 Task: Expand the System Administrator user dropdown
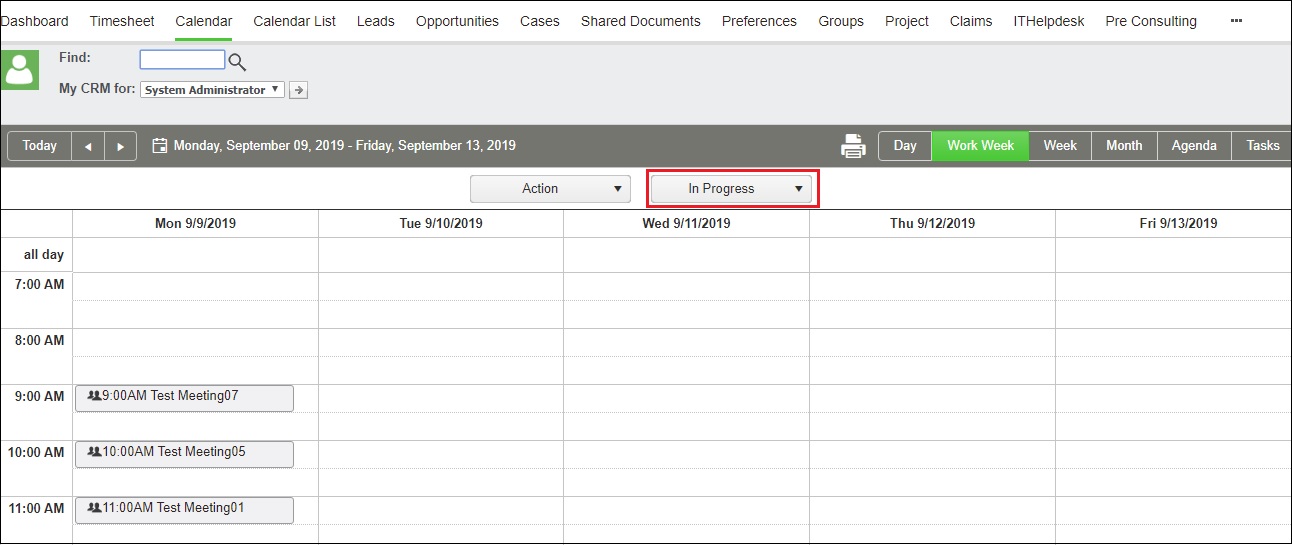point(212,90)
